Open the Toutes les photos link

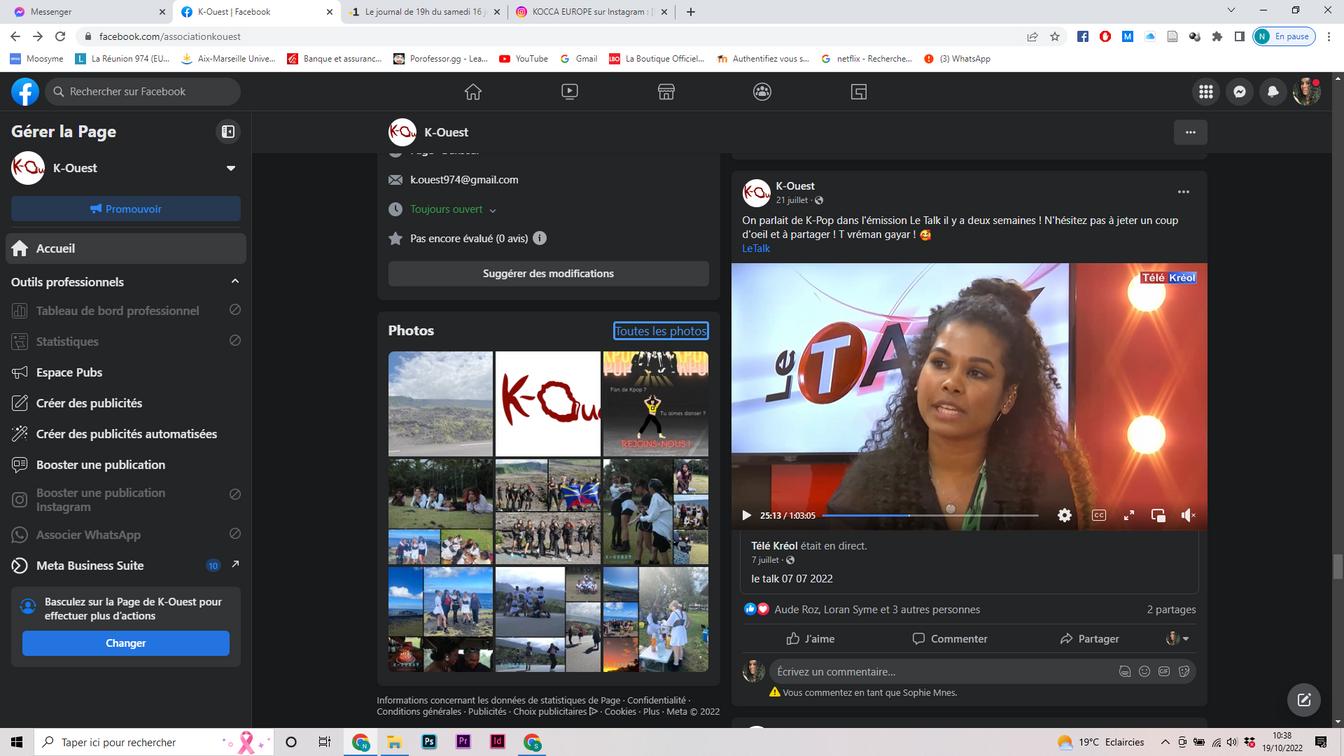pos(661,331)
